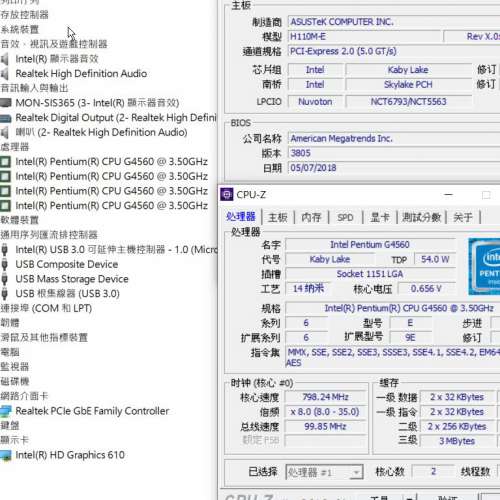Click the American Megatrends Inc. BIOS field
This screenshot has width=500, height=500.
click(394, 138)
